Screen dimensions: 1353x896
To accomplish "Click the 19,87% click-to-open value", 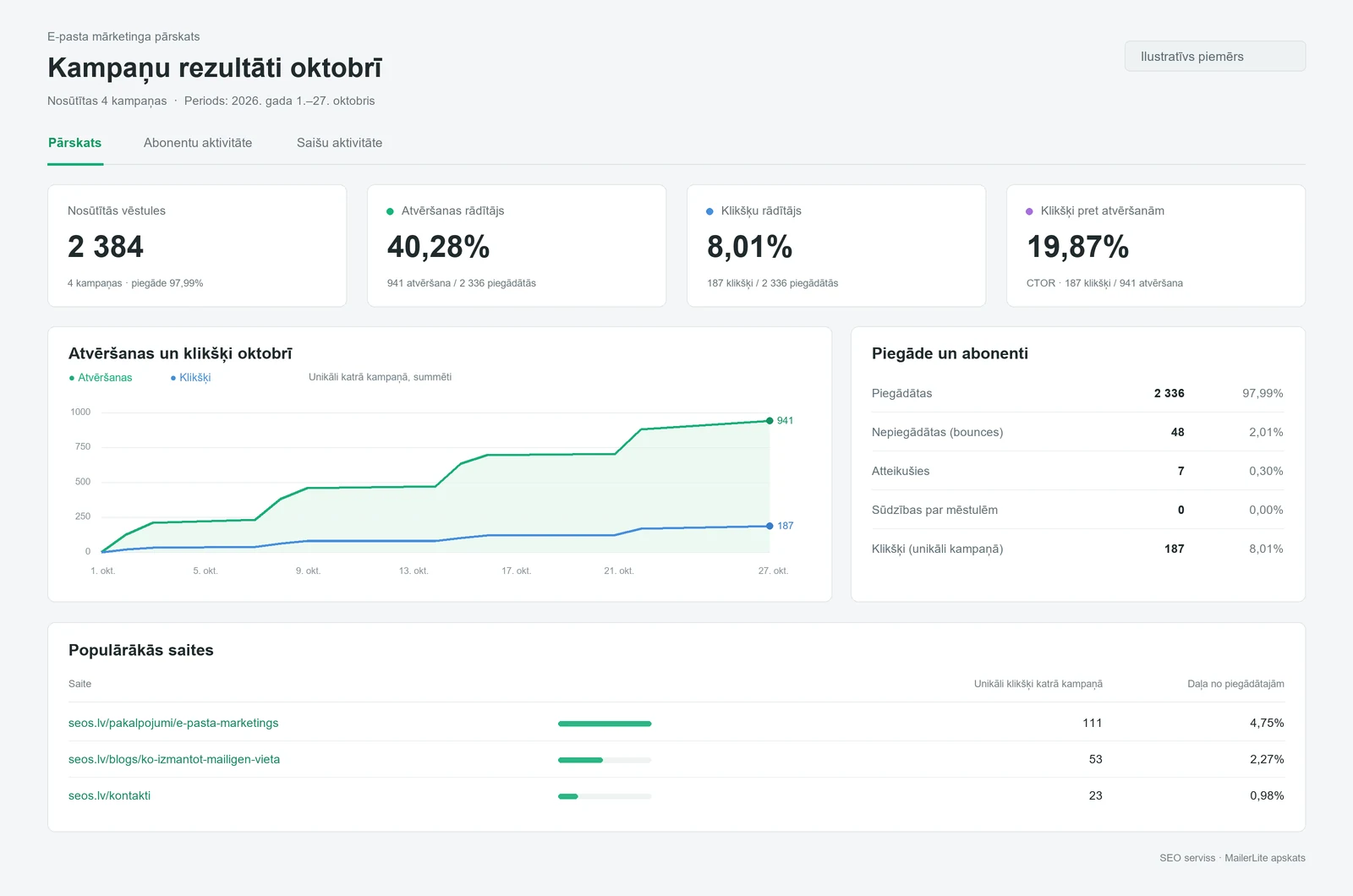I will [x=1077, y=247].
